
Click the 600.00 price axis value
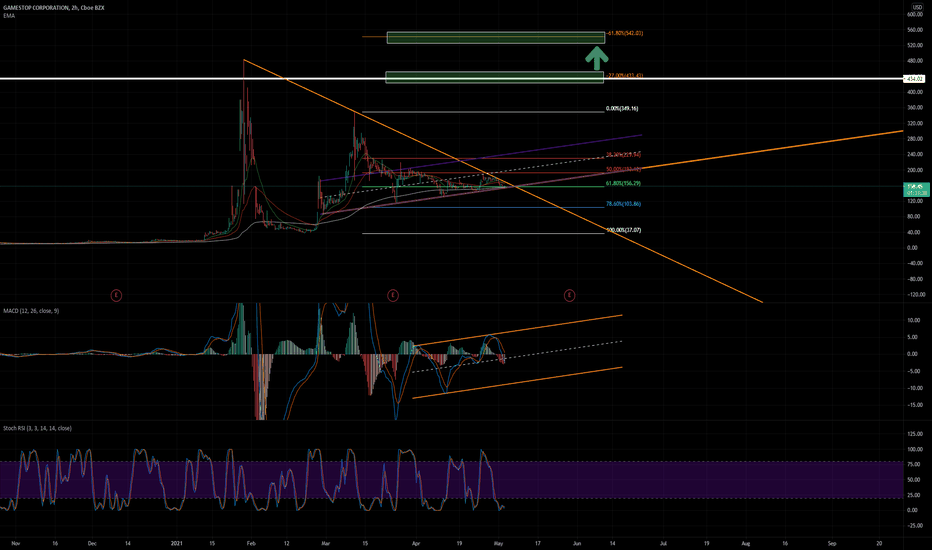click(915, 14)
